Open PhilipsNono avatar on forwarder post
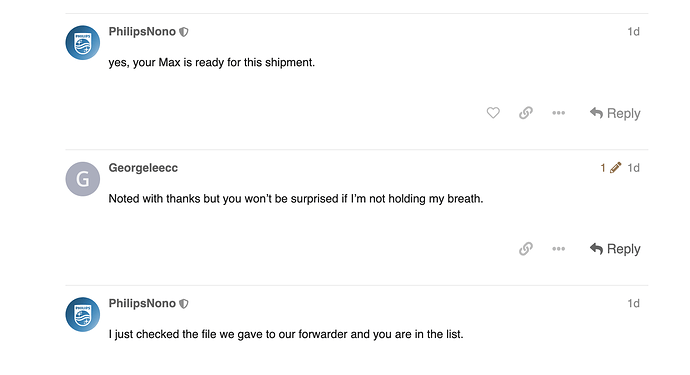Viewport: 690px width, 375px height. pos(83,314)
